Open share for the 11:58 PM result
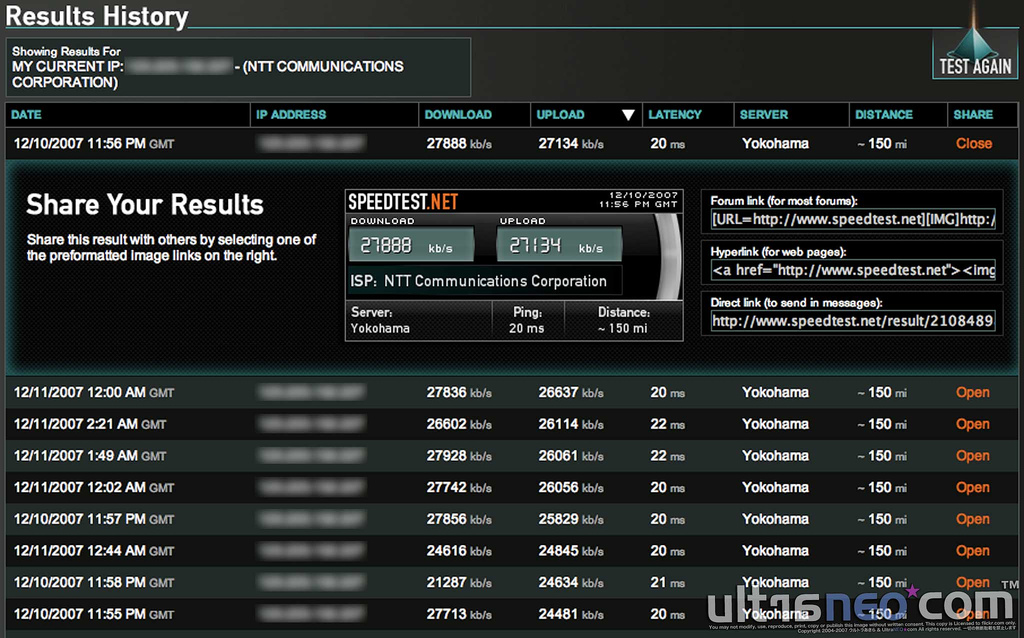Screen dimensions: 1024x638 [972, 582]
